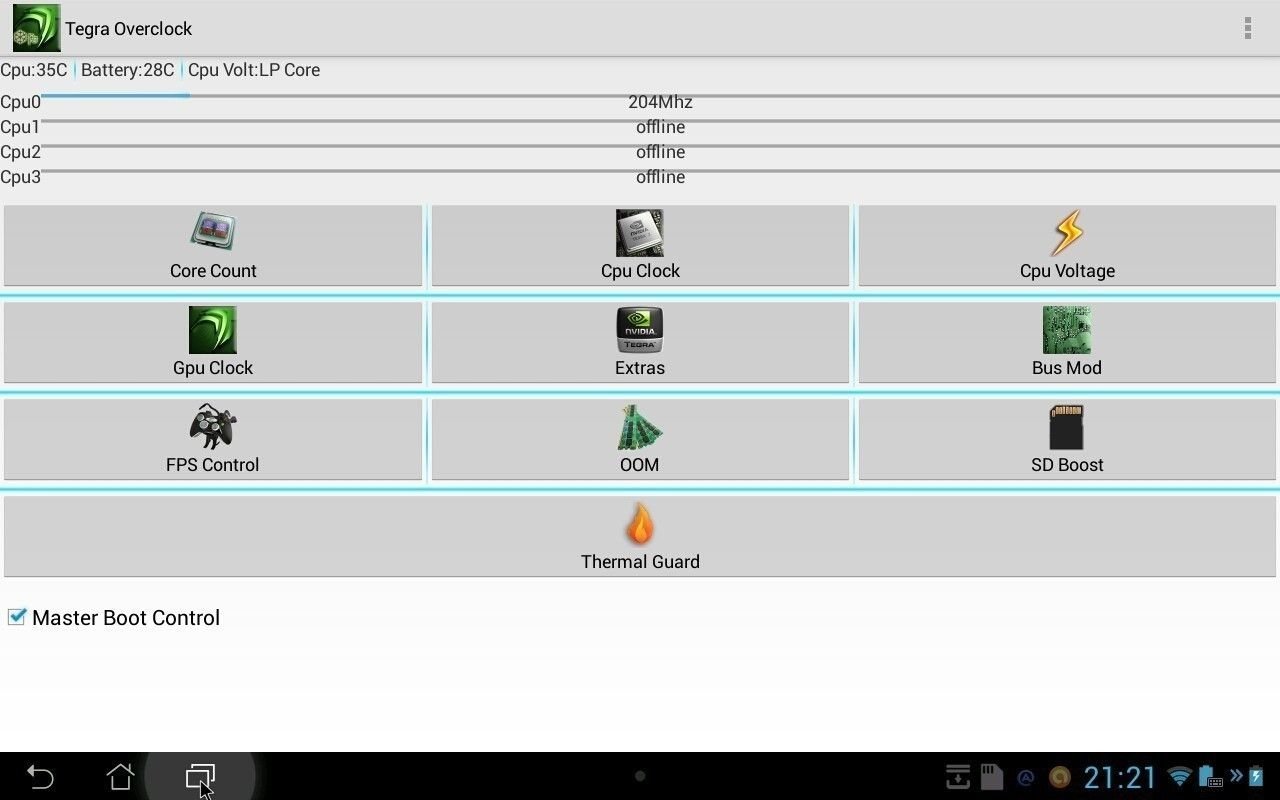This screenshot has height=800, width=1280.
Task: Open the Cpu Clock settings
Action: pyautogui.click(x=640, y=246)
